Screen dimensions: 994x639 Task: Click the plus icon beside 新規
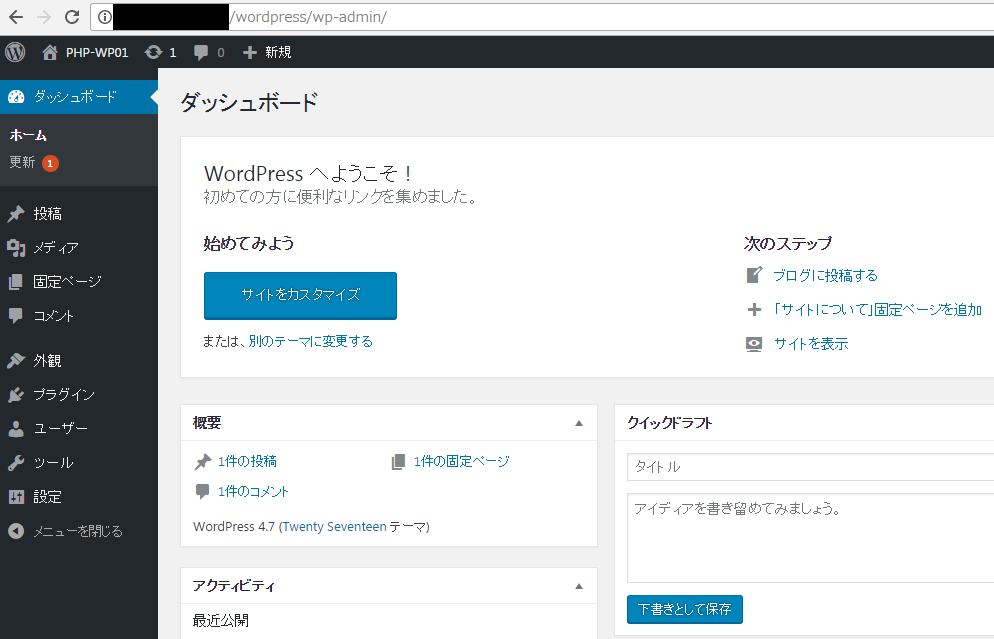point(250,53)
